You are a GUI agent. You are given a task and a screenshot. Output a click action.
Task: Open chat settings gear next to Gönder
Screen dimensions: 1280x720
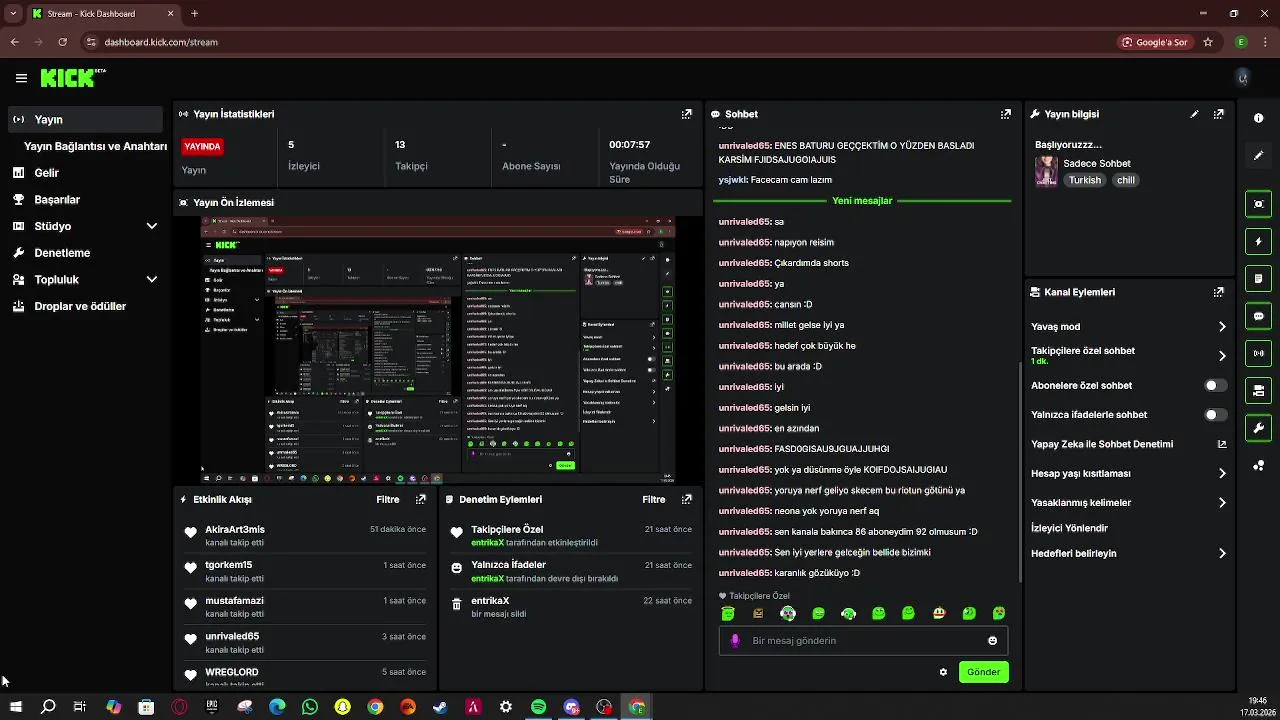tap(943, 672)
